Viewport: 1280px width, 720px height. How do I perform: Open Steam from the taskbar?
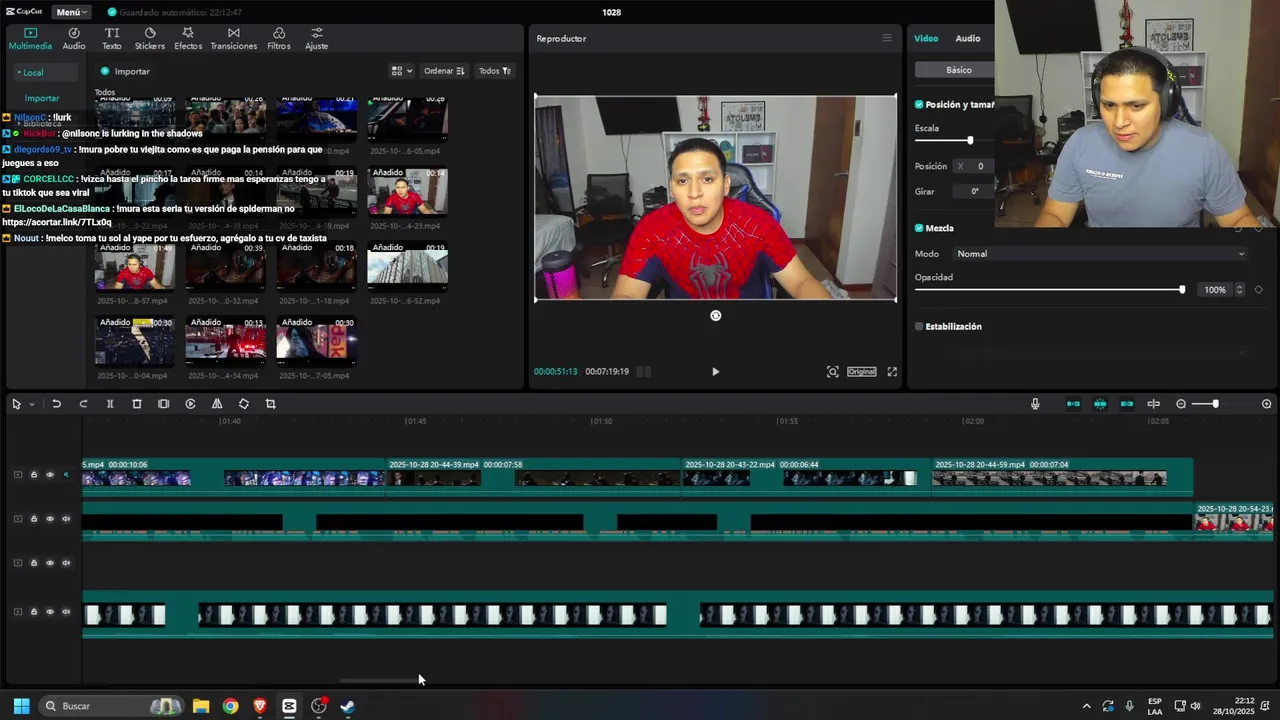click(347, 706)
